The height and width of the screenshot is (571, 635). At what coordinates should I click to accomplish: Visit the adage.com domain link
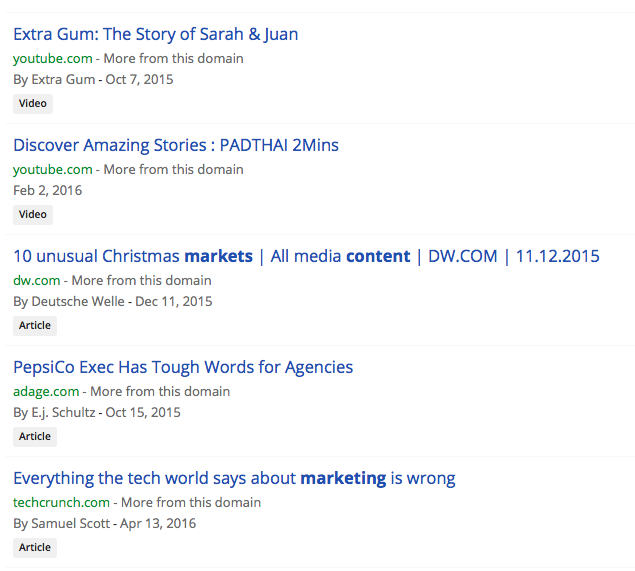45,391
